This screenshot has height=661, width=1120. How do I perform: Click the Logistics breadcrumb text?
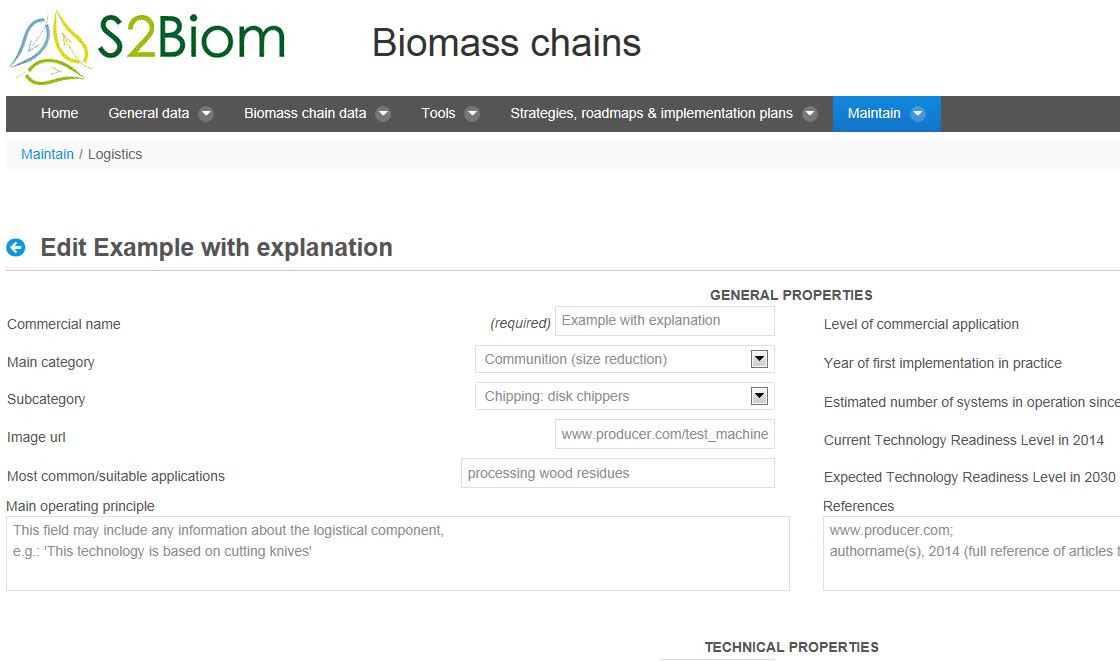pyautogui.click(x=115, y=154)
